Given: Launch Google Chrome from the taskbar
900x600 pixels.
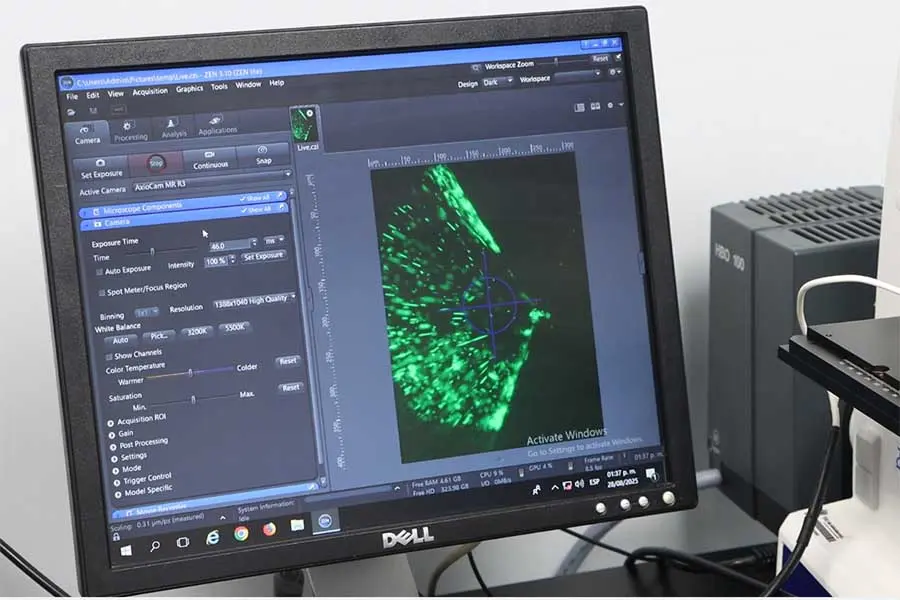Looking at the screenshot, I should point(240,533).
